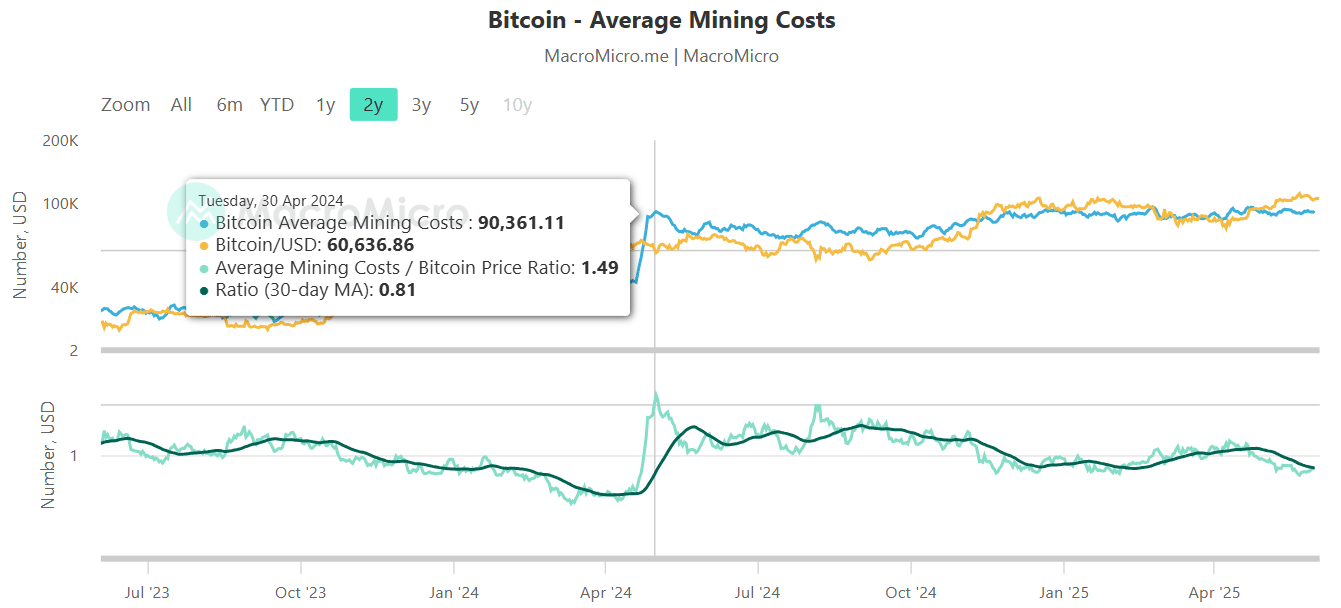Toggle the highlighted 2y zoom button
This screenshot has height=608, width=1341.
point(373,105)
